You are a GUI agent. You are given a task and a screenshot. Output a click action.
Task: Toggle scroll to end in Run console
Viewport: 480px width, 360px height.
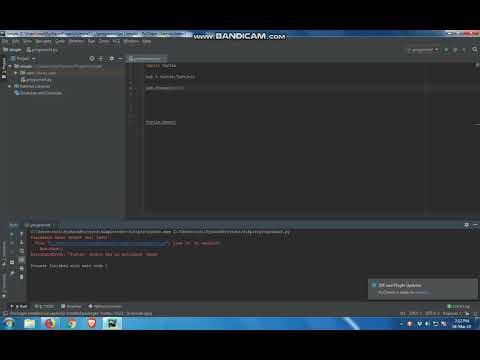[x=21, y=259]
